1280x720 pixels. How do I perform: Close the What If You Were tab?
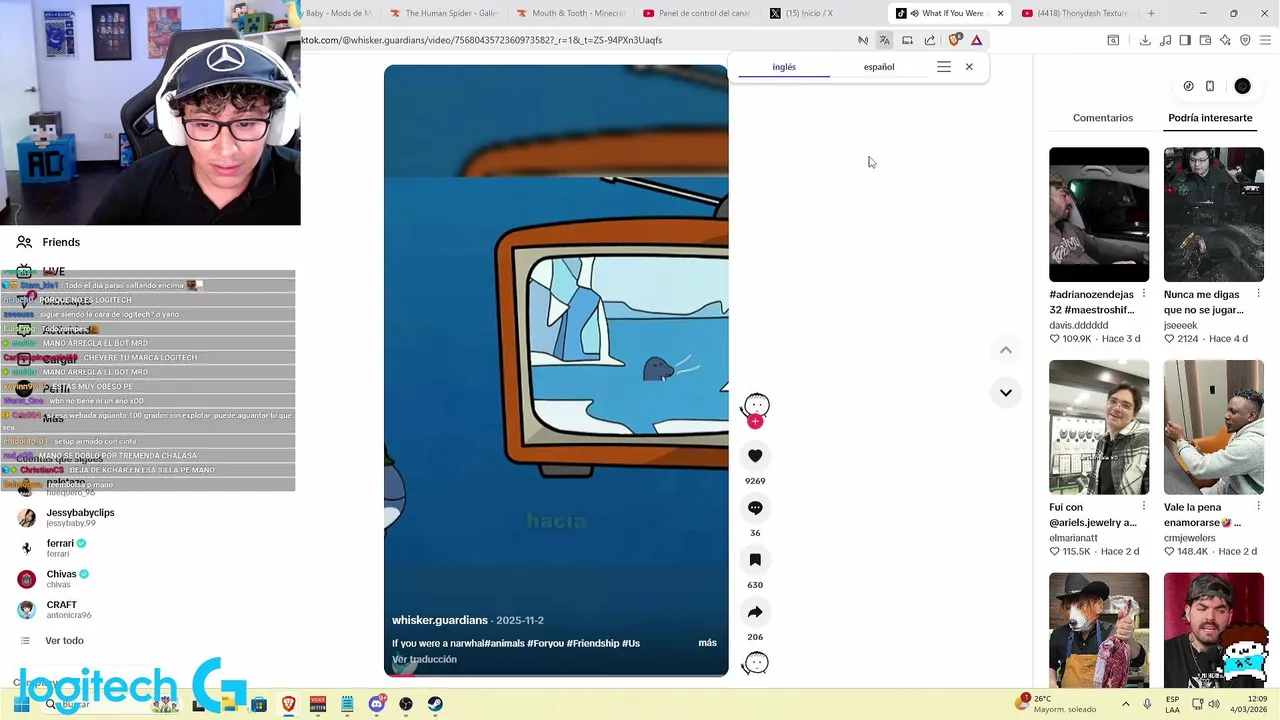1000,13
